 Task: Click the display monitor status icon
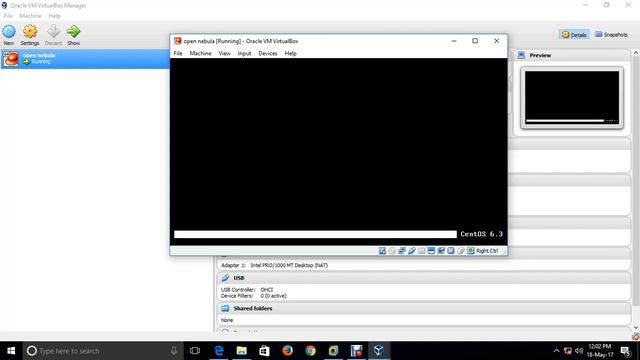tap(431, 251)
